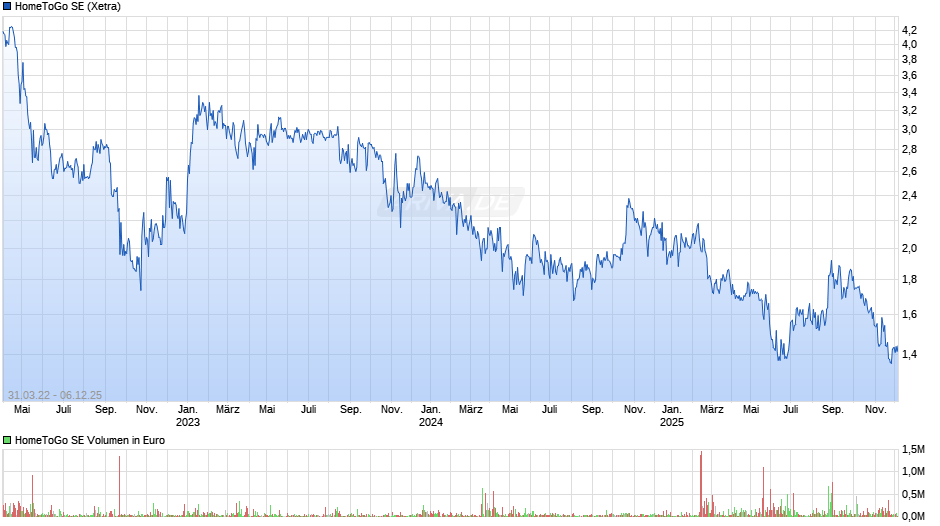Click the '2025' year label
Screen dimensions: 940x526
coord(671,422)
